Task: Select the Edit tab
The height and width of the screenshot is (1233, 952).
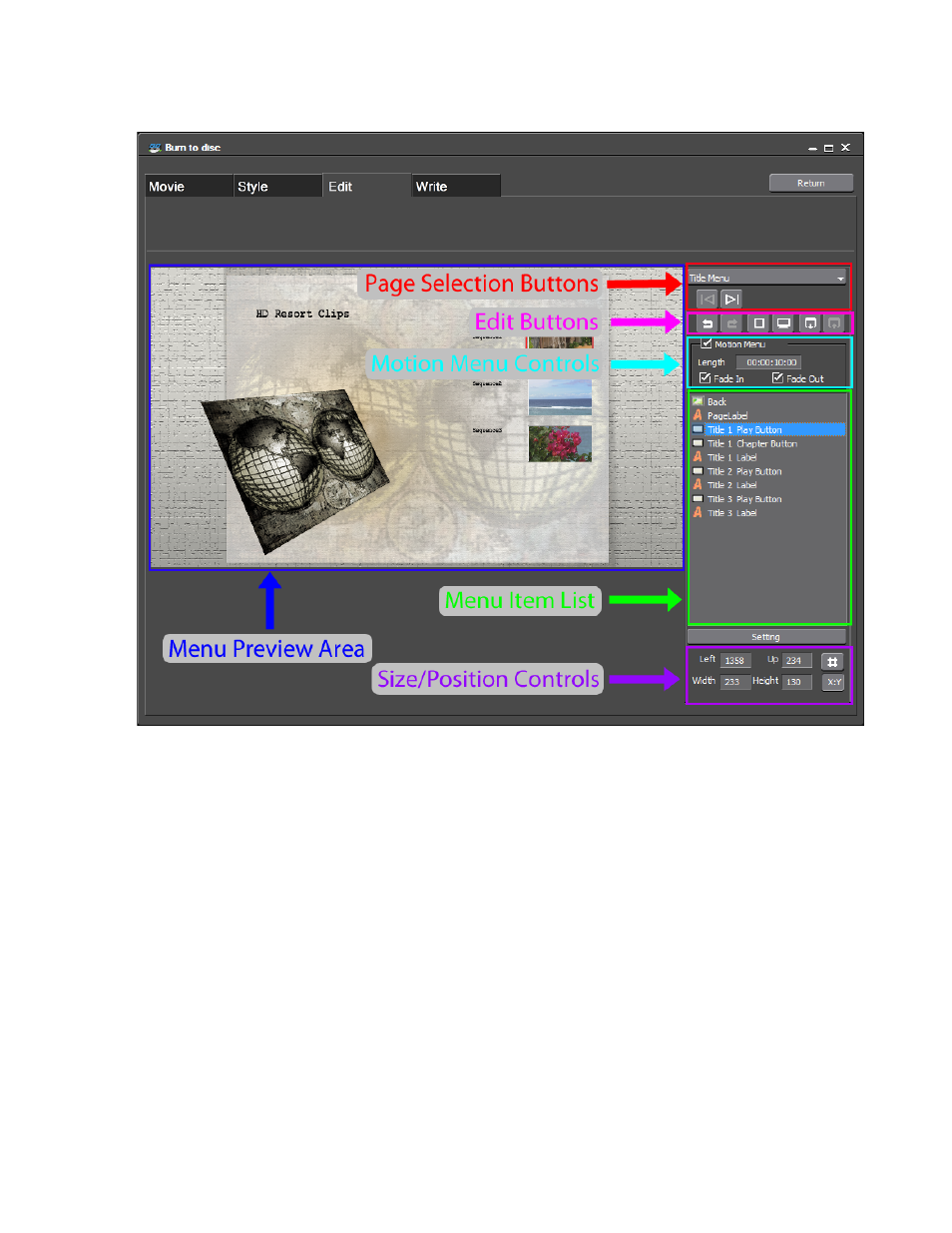Action: 366,187
